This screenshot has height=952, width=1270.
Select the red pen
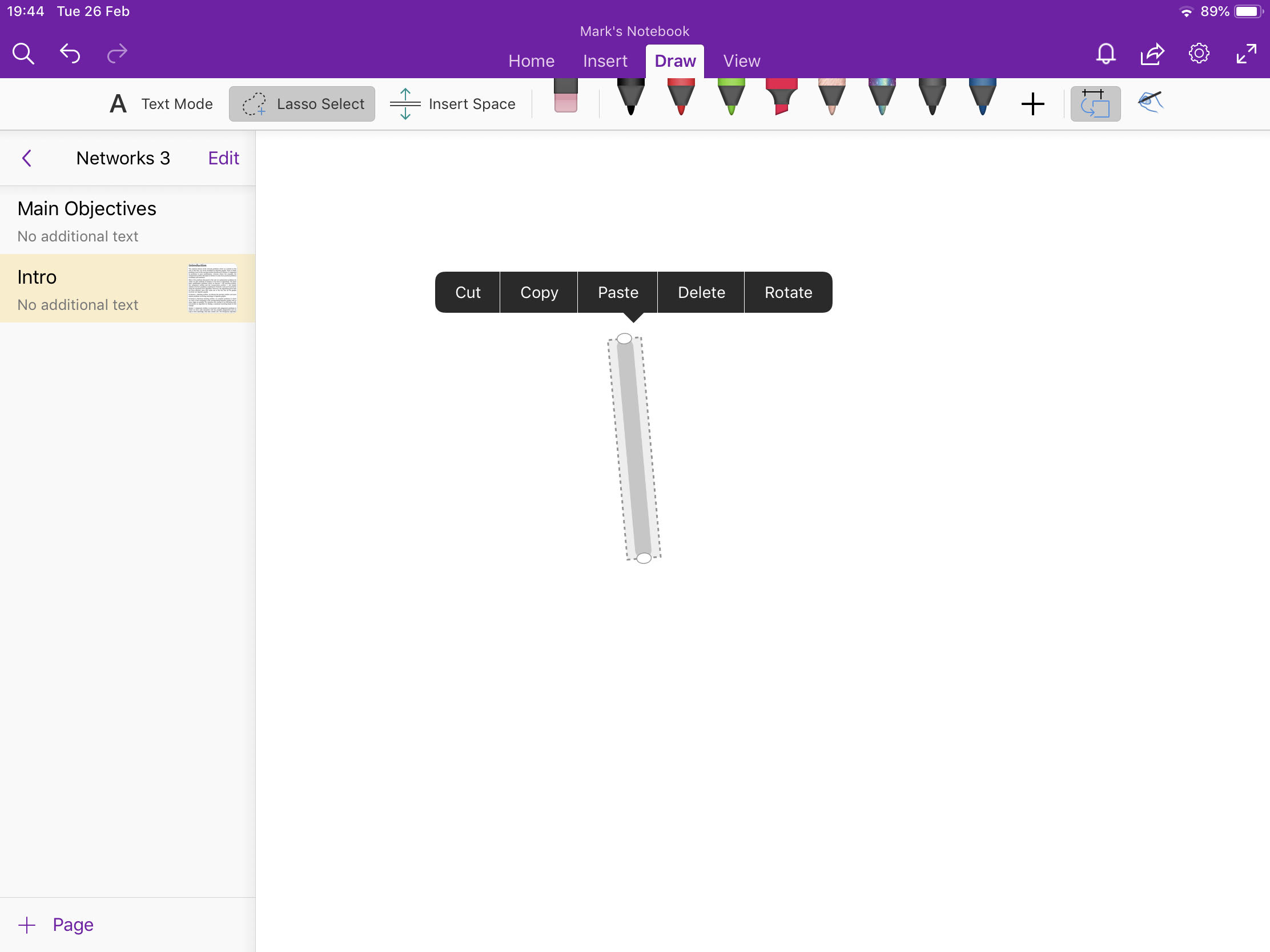[x=681, y=97]
